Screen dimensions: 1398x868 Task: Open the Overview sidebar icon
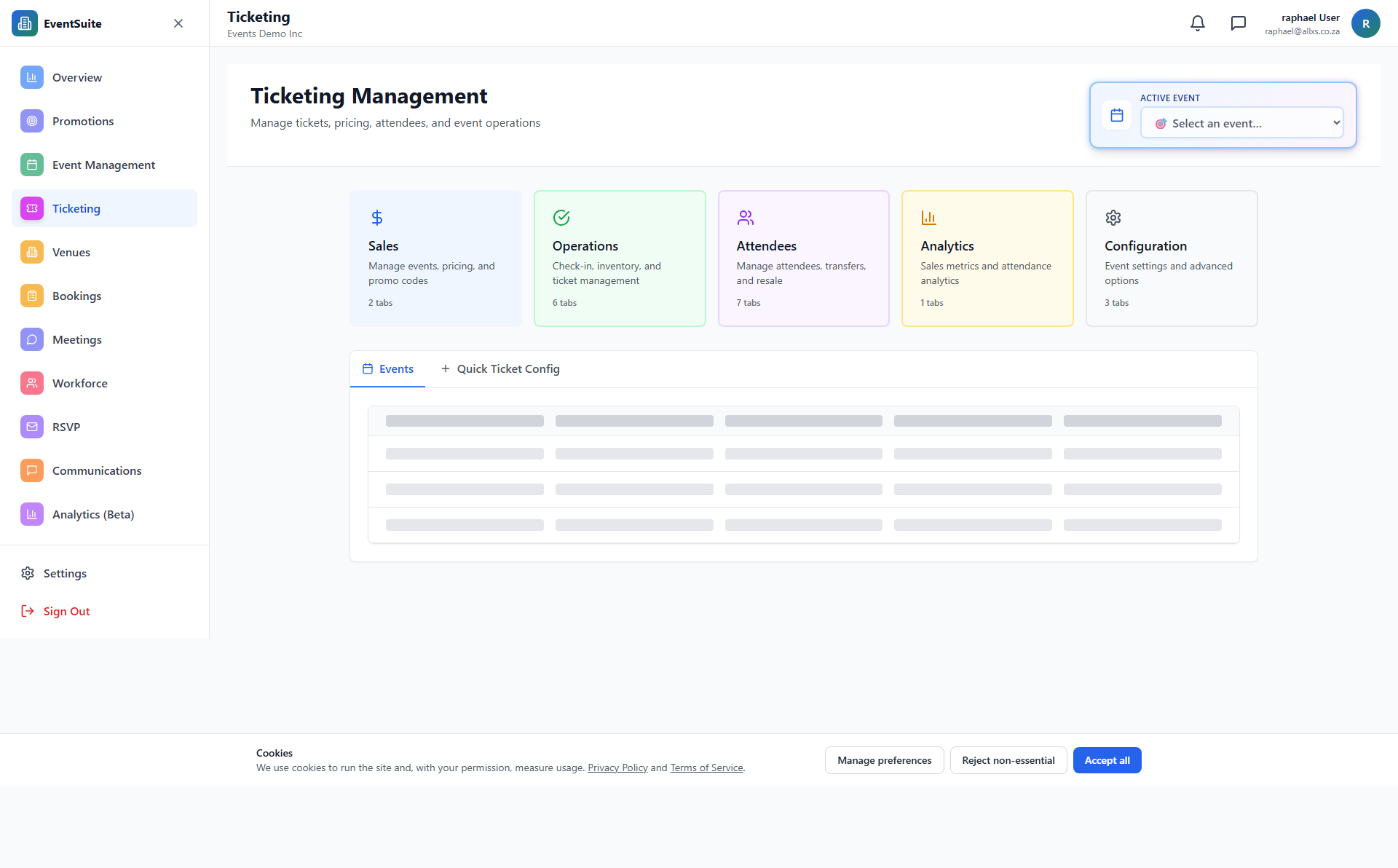(x=31, y=77)
